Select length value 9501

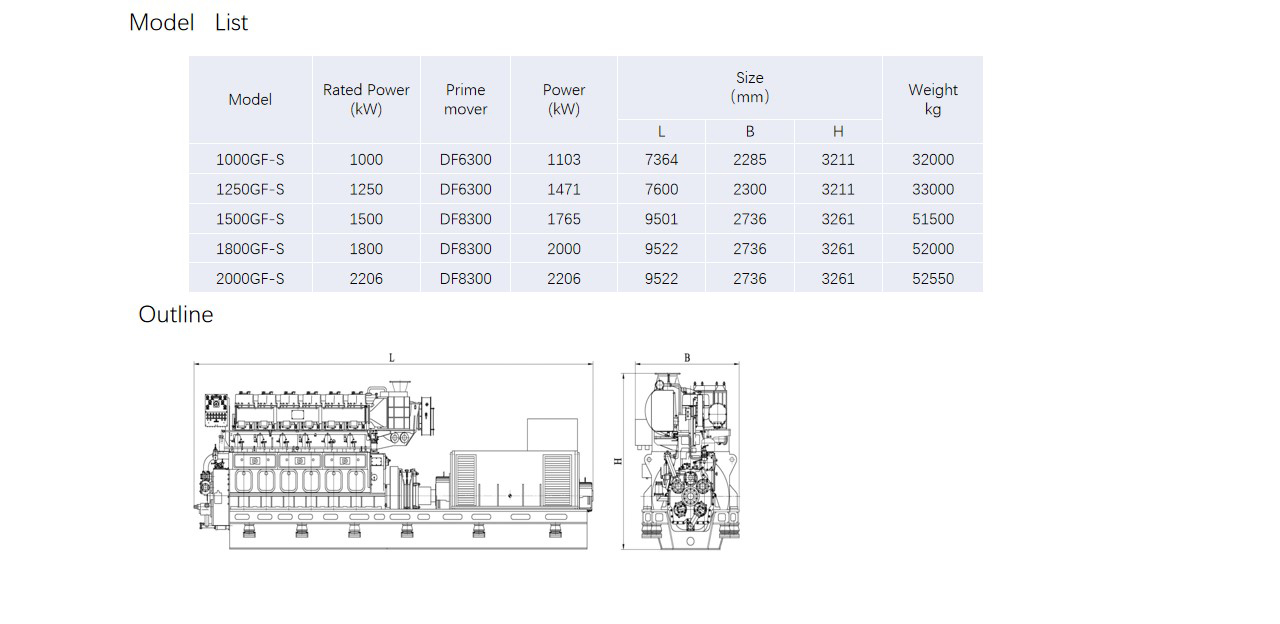661,219
